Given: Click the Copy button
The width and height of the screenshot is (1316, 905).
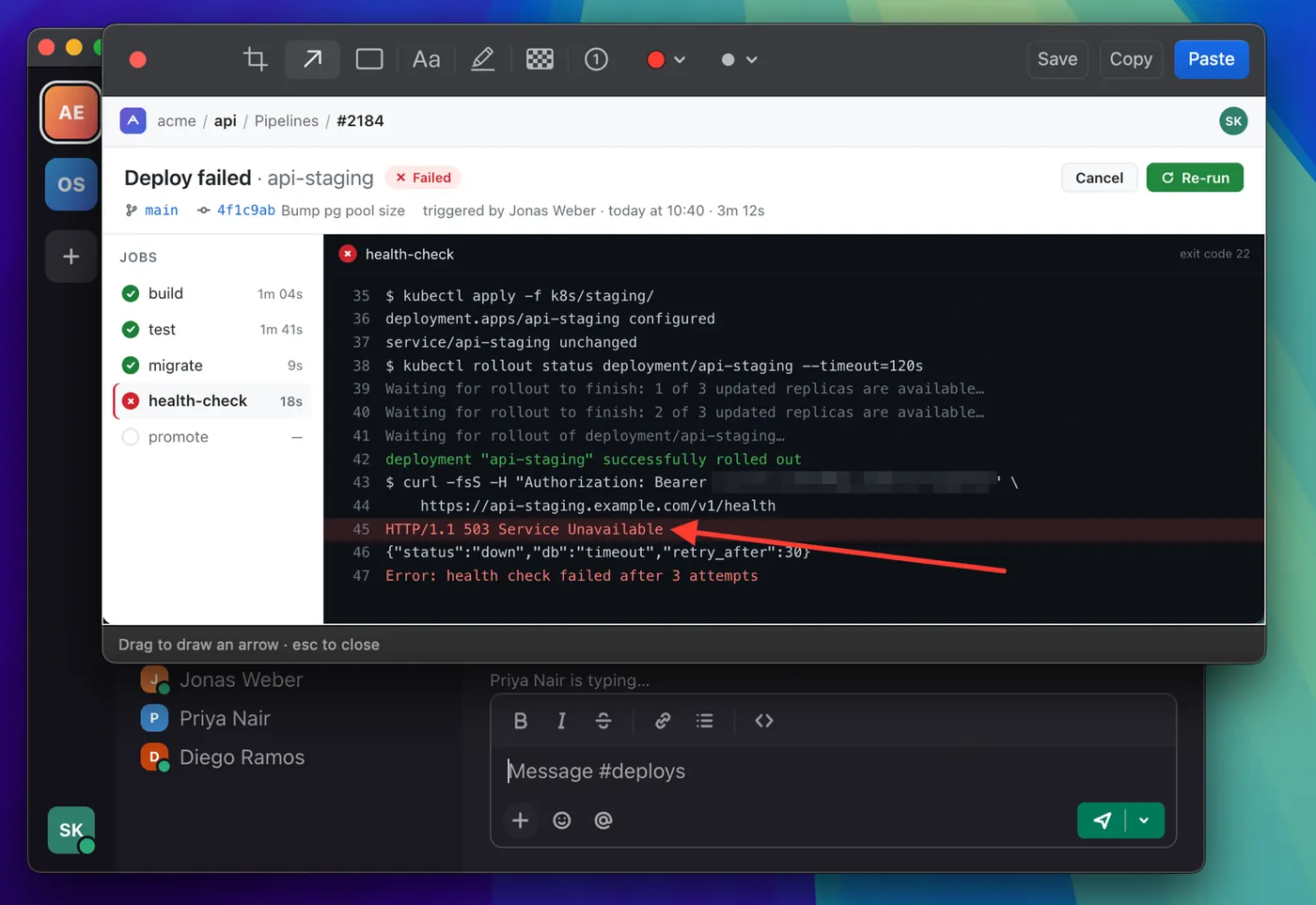Looking at the screenshot, I should point(1131,59).
